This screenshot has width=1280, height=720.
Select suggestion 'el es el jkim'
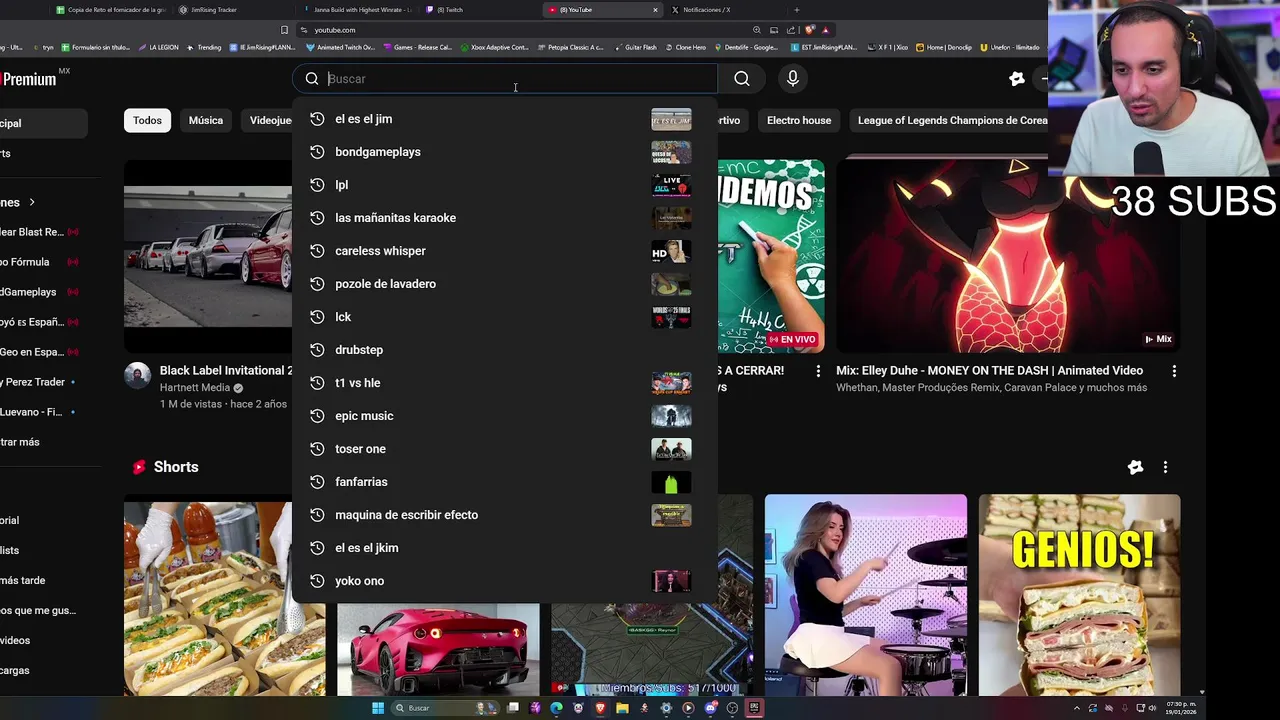504,548
